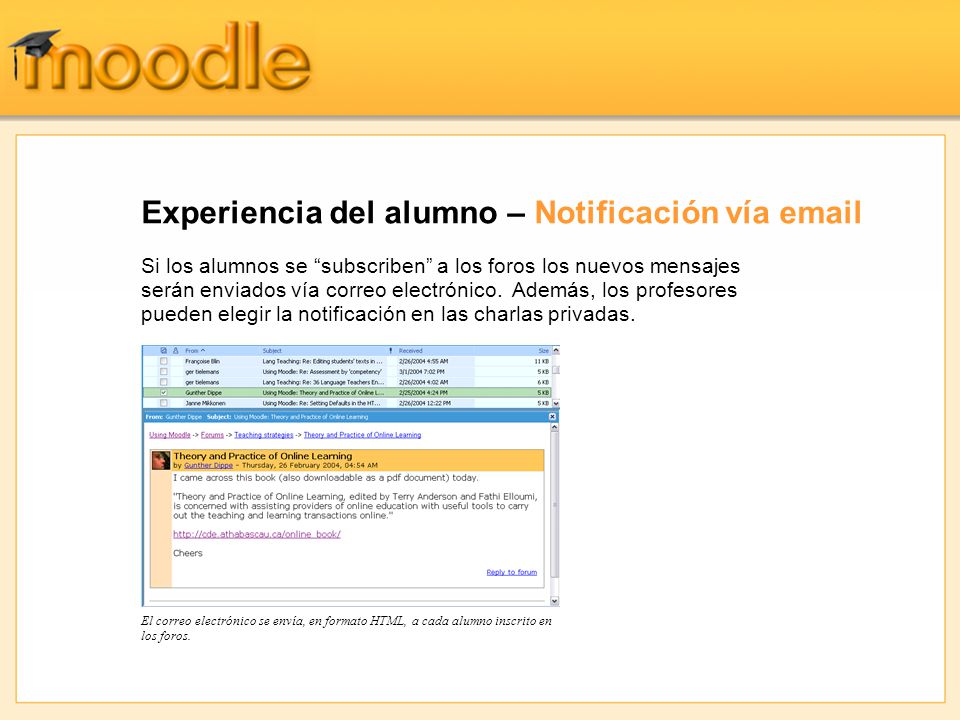The width and height of the screenshot is (960, 720).
Task: Open 'Theory and Practice of Online Learning' breadcrumb link
Action: coord(362,435)
